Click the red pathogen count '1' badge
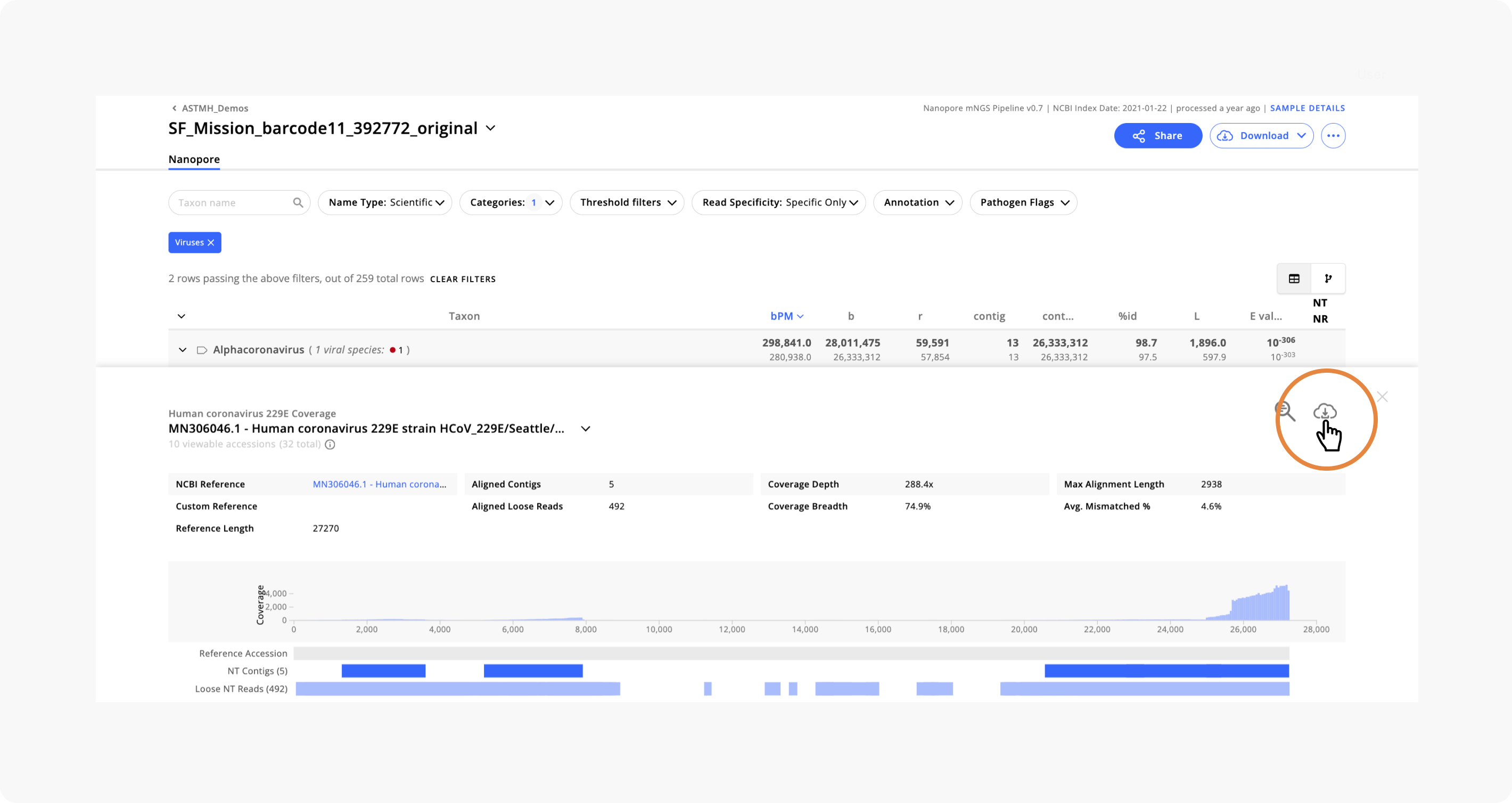 click(397, 350)
